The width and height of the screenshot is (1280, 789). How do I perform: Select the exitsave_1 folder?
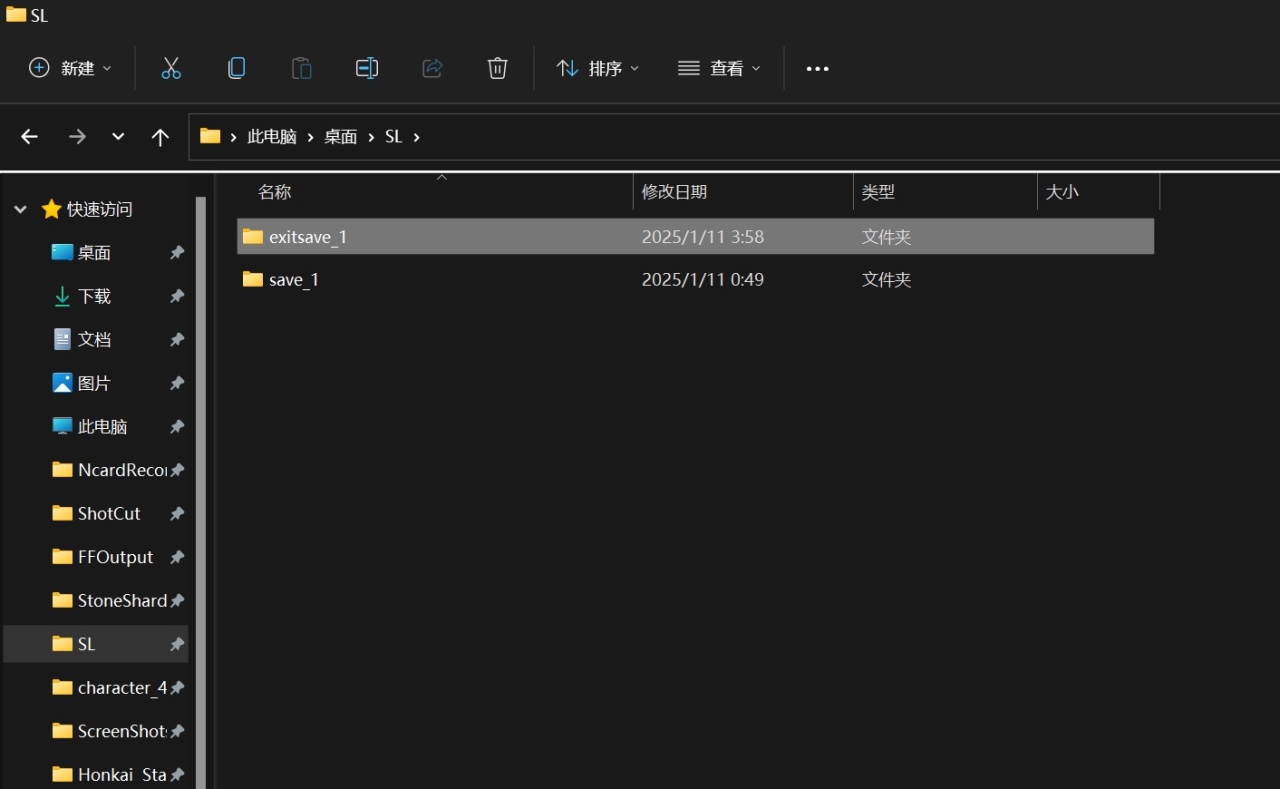click(x=308, y=237)
